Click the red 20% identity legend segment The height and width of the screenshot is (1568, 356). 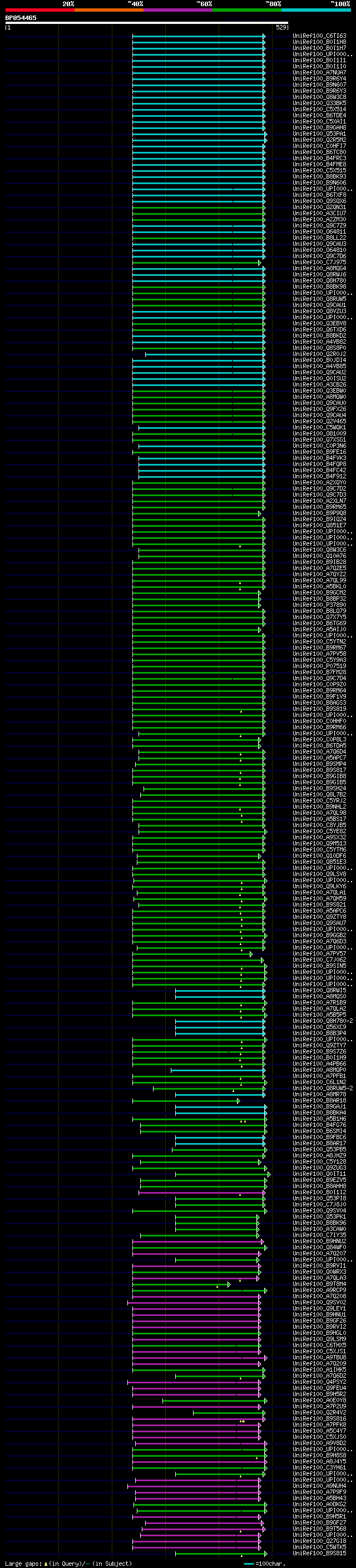39,10
